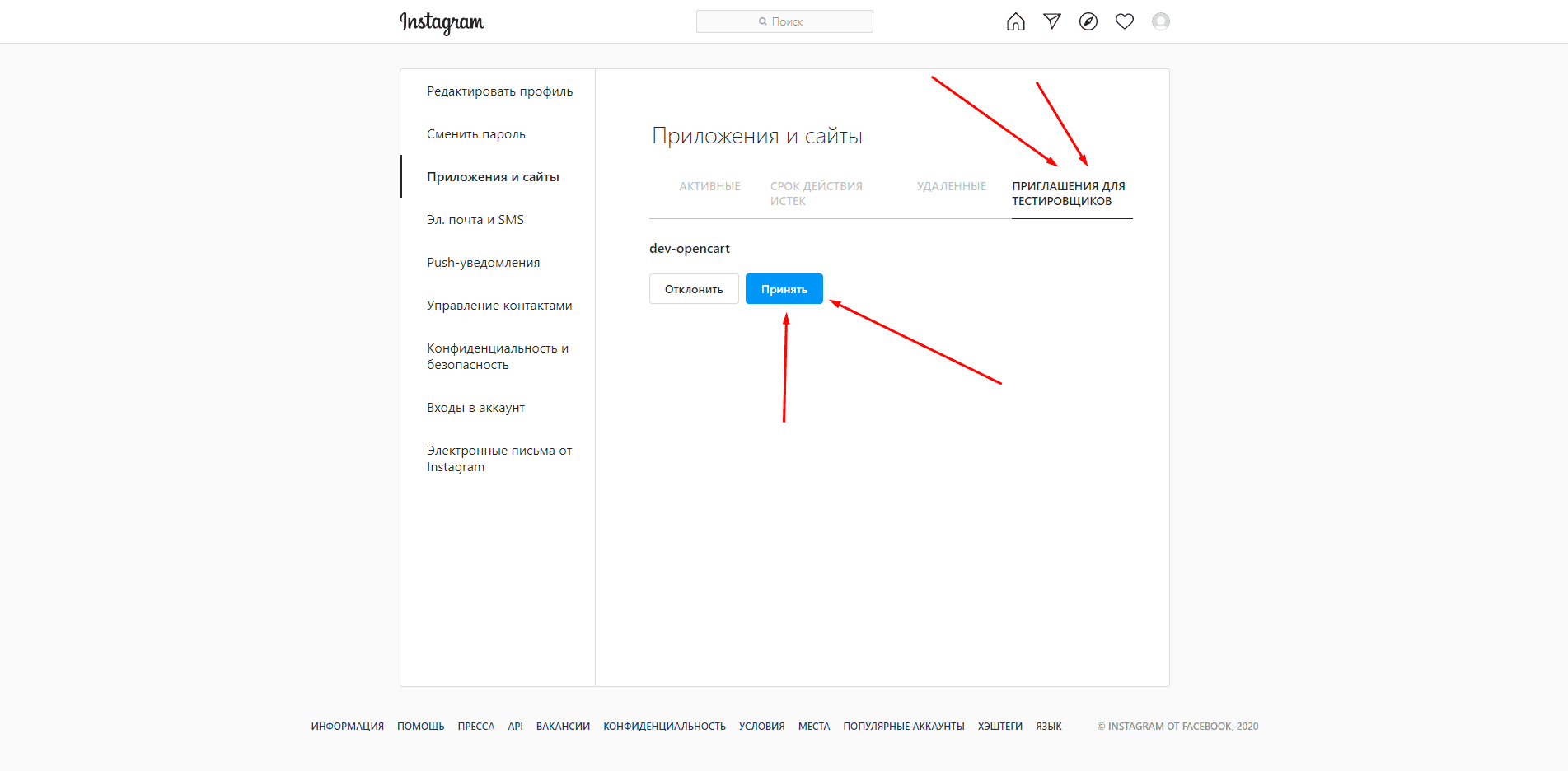The width and height of the screenshot is (1568, 771).
Task: Open Explore compass icon
Action: pyautogui.click(x=1088, y=21)
